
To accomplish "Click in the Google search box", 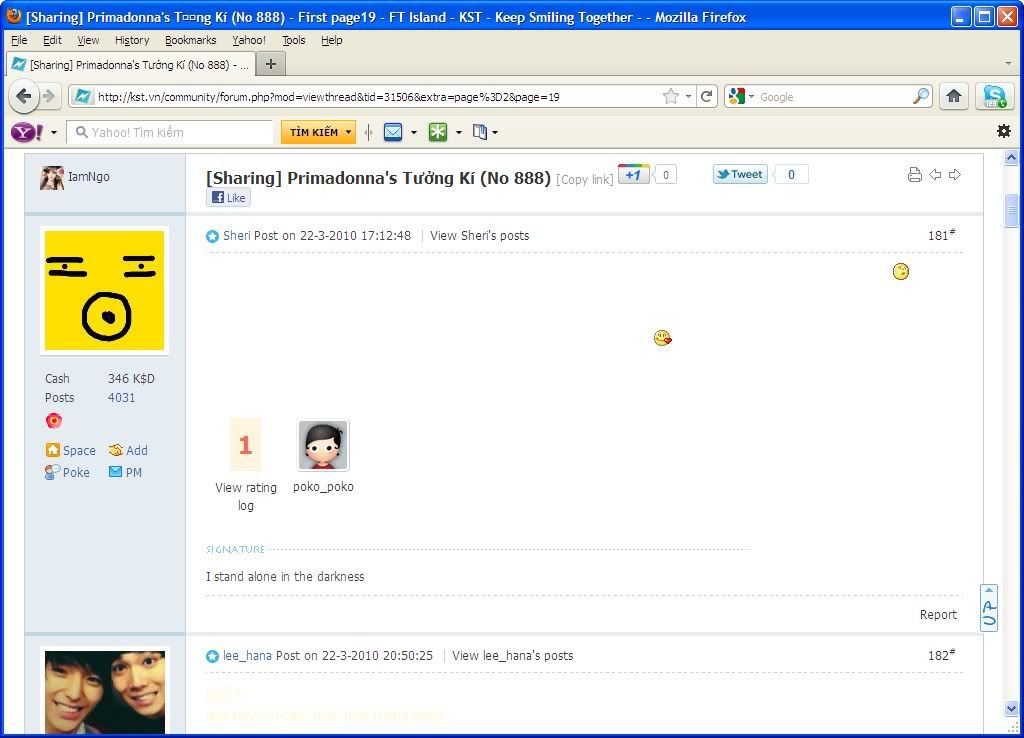I will coord(834,97).
